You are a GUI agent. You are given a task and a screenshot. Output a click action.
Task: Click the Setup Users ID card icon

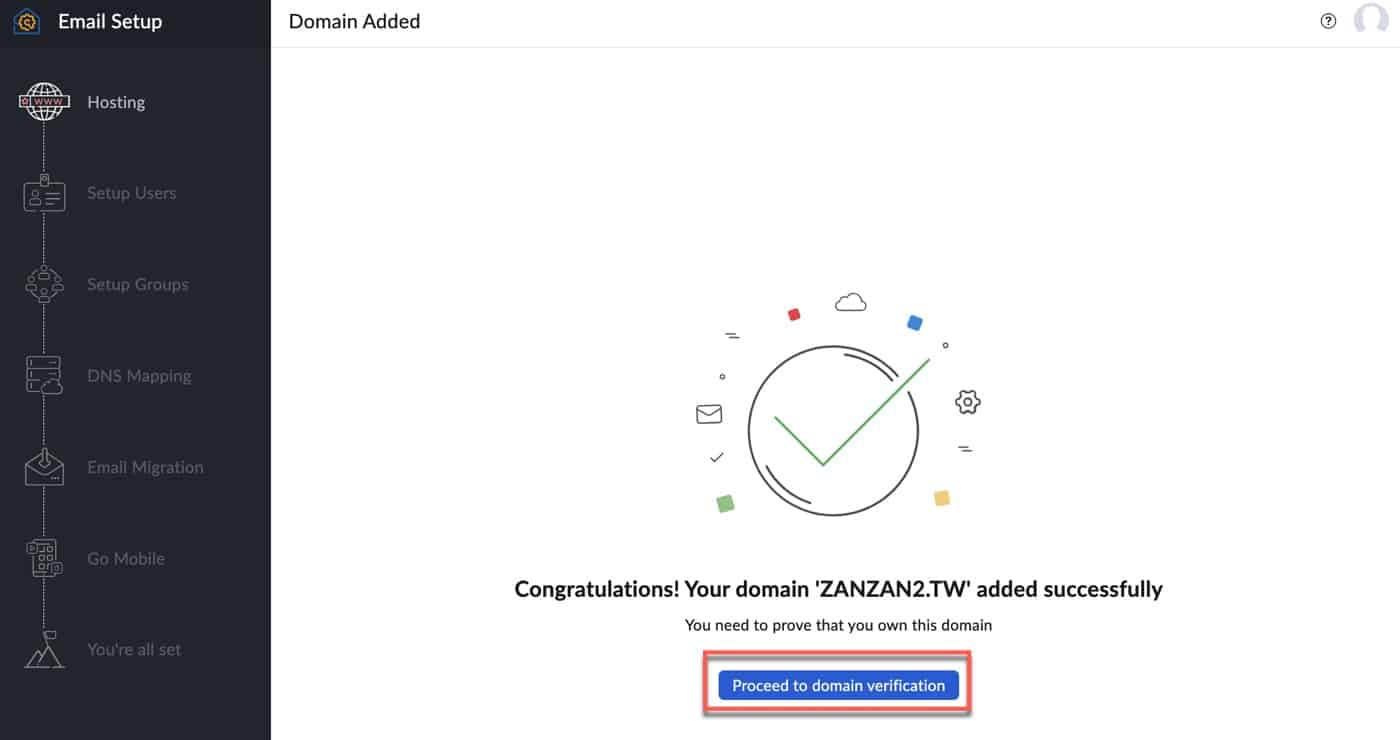[44, 193]
